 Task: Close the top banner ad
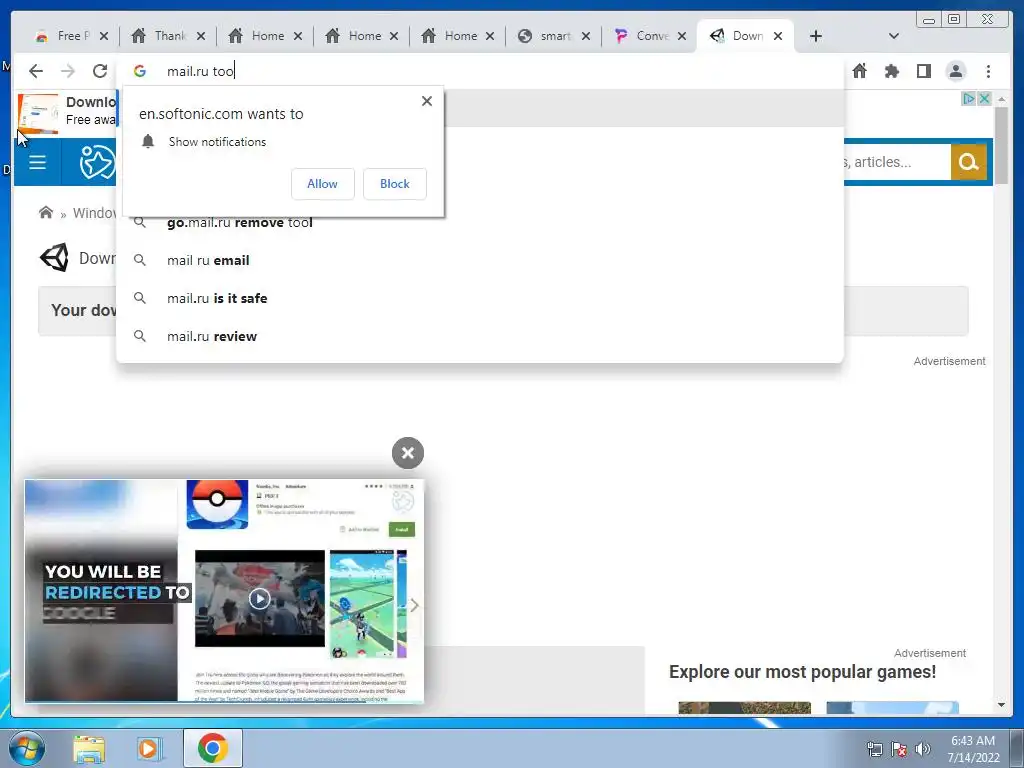(984, 99)
